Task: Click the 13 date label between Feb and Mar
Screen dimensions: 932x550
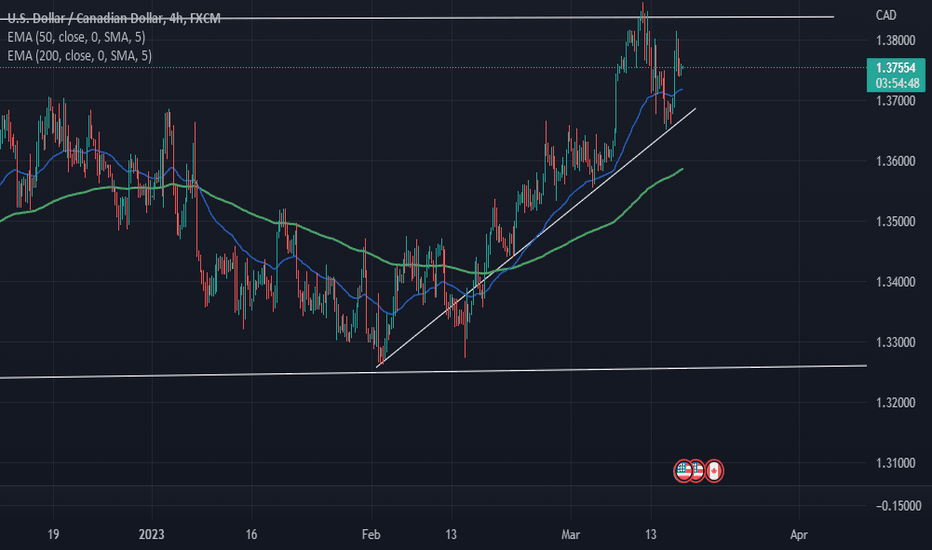Action: pyautogui.click(x=451, y=535)
